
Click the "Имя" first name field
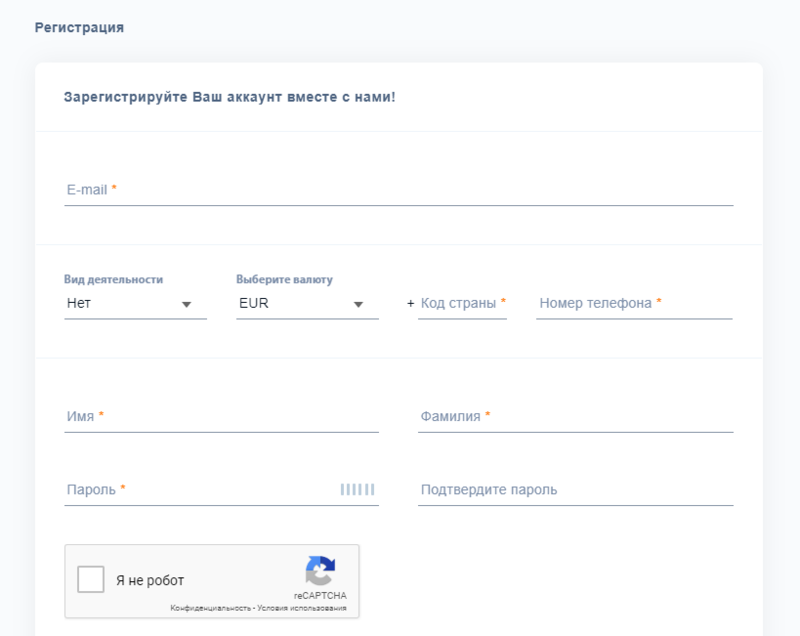(x=221, y=416)
